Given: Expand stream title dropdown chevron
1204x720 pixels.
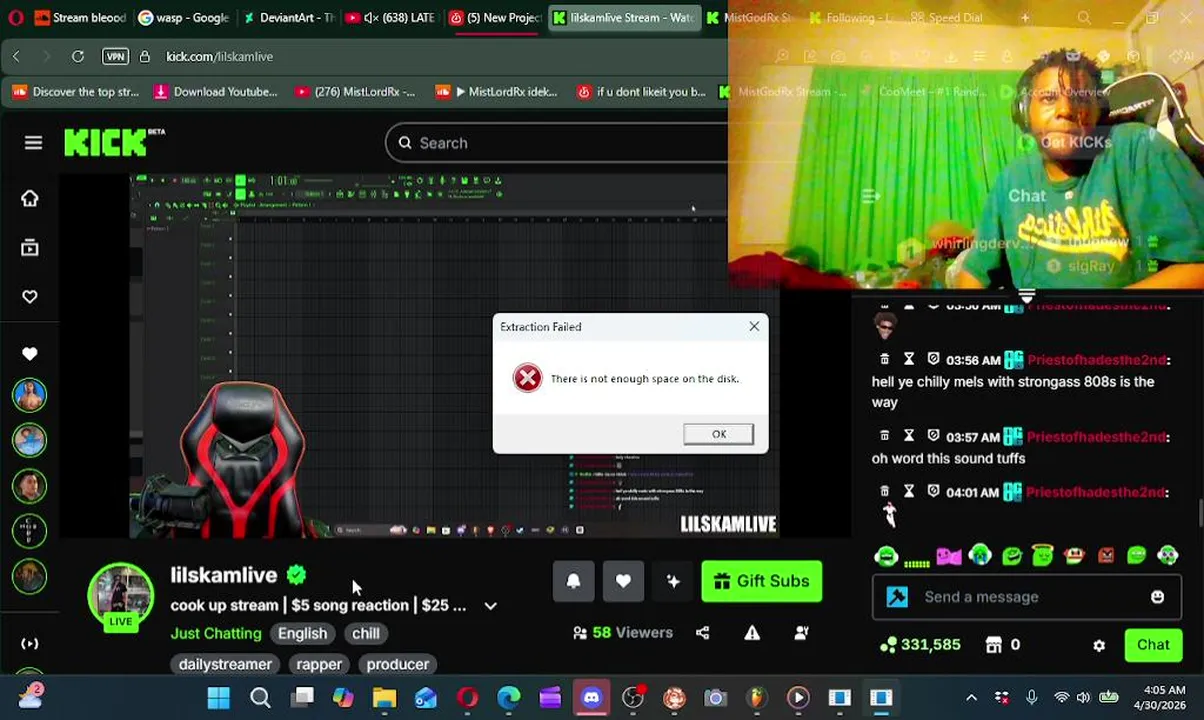Looking at the screenshot, I should [490, 605].
